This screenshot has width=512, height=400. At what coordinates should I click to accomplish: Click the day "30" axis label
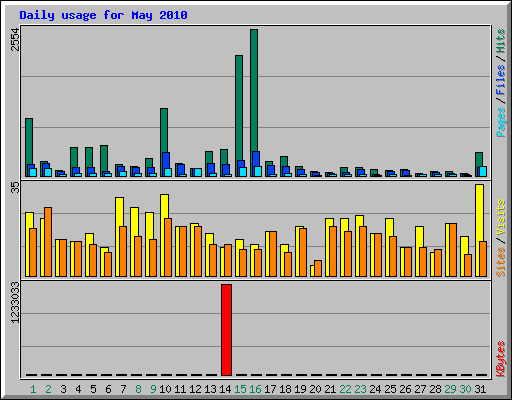pos(465,389)
